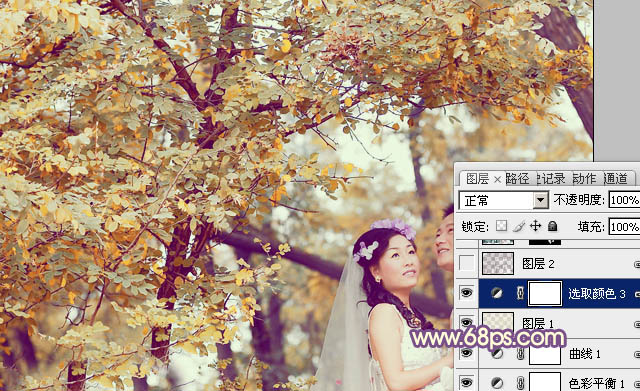The image size is (640, 391).
Task: Select the 图层 2 layer name
Action: click(538, 264)
